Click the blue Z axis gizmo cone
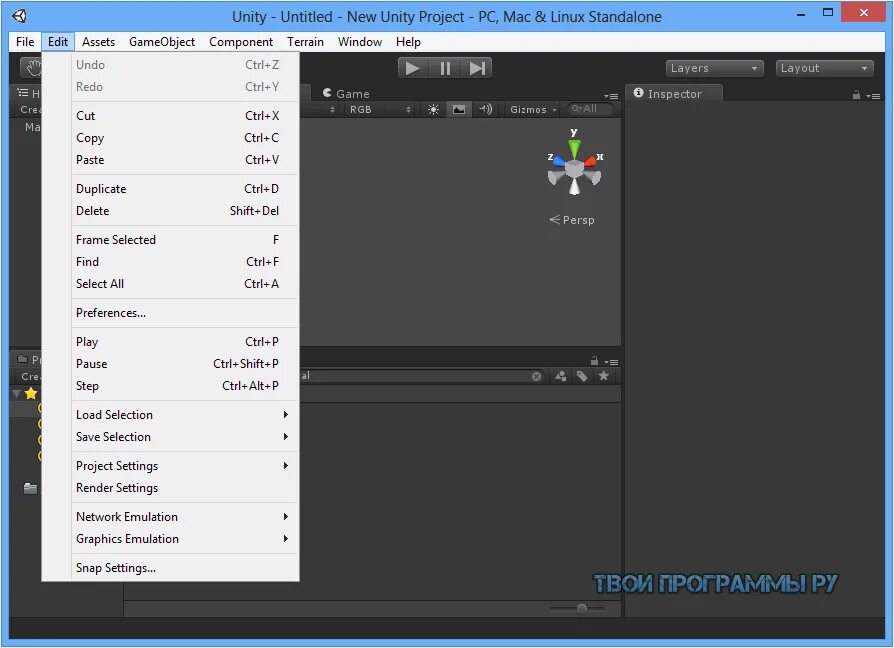This screenshot has width=894, height=648. pyautogui.click(x=558, y=161)
